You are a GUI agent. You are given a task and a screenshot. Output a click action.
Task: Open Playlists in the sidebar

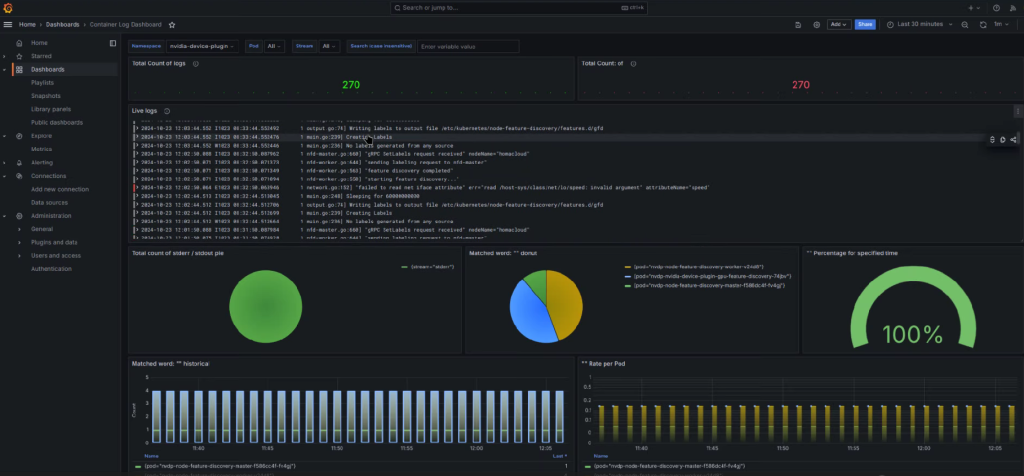coord(42,83)
